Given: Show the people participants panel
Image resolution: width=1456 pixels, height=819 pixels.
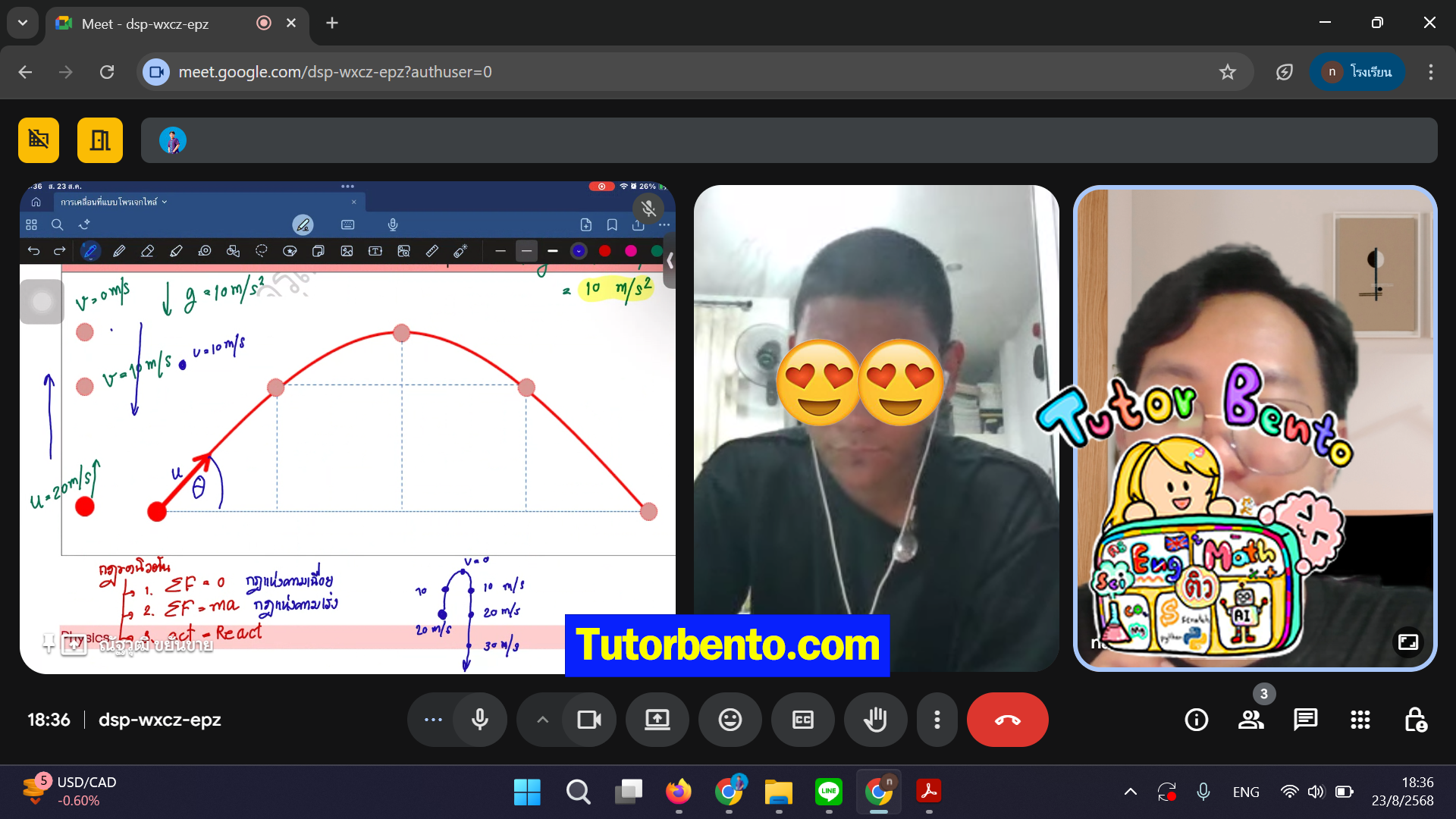Looking at the screenshot, I should (1251, 720).
